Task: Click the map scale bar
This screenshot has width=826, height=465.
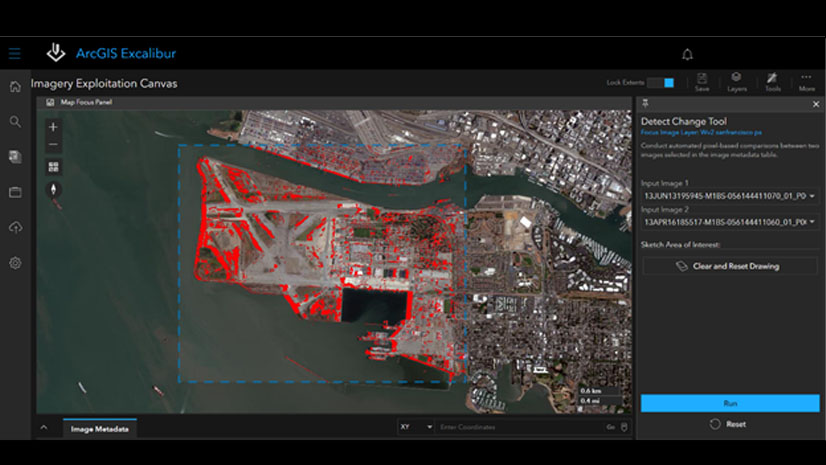Action: click(599, 395)
